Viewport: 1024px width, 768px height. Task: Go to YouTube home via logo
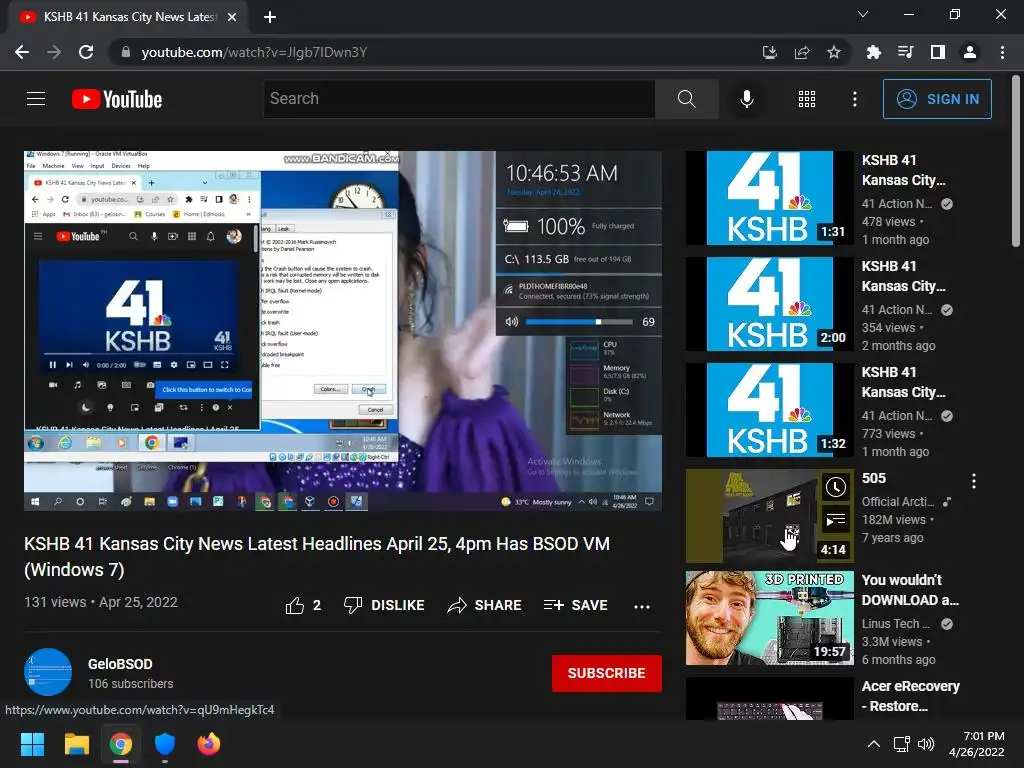pos(117,99)
